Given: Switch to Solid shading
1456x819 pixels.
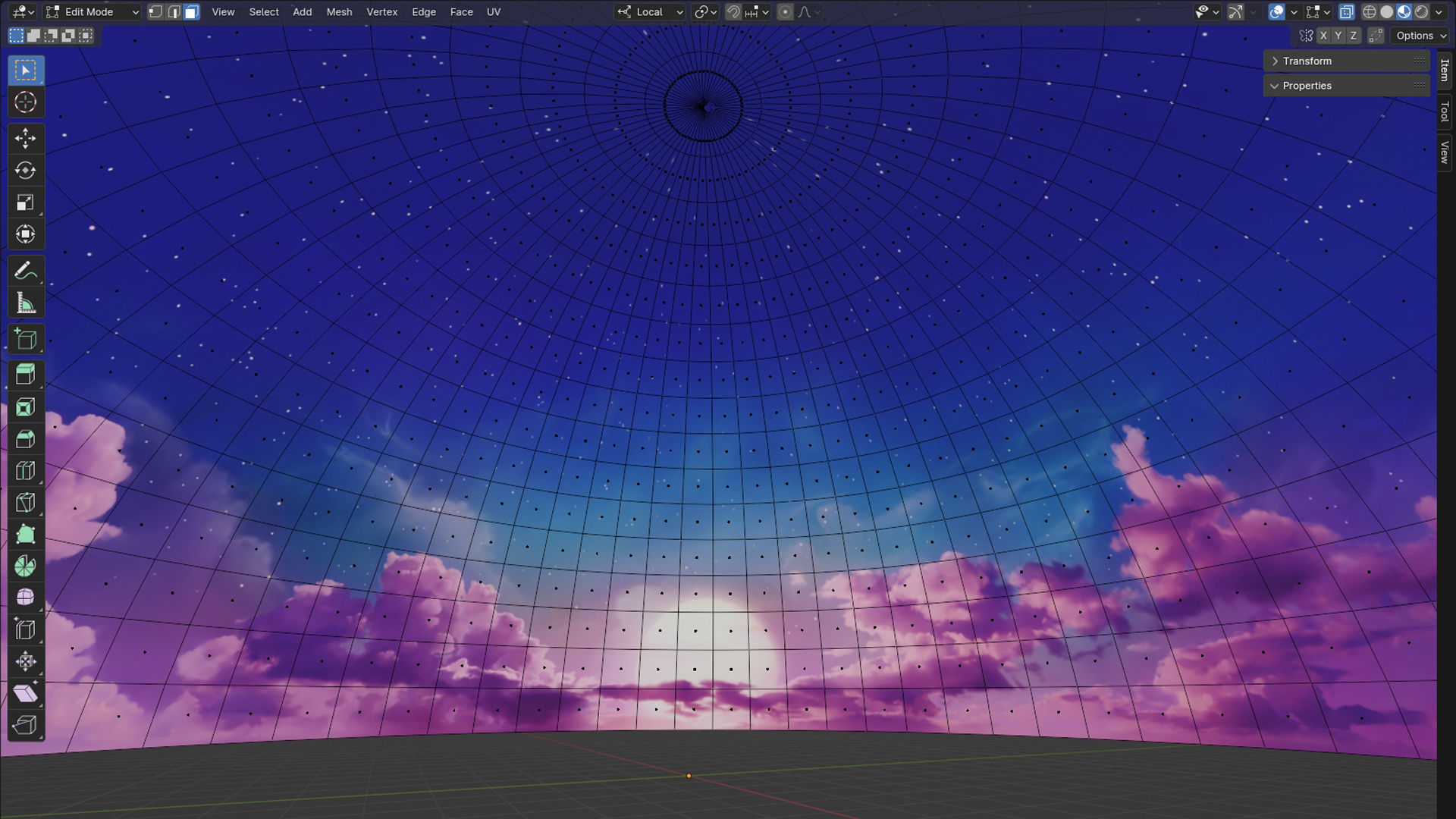Looking at the screenshot, I should 1387,12.
